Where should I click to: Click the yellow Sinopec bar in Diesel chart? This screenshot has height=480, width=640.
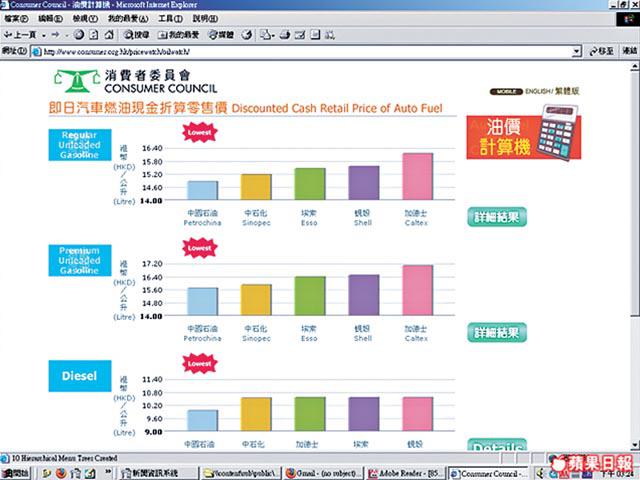(256, 414)
